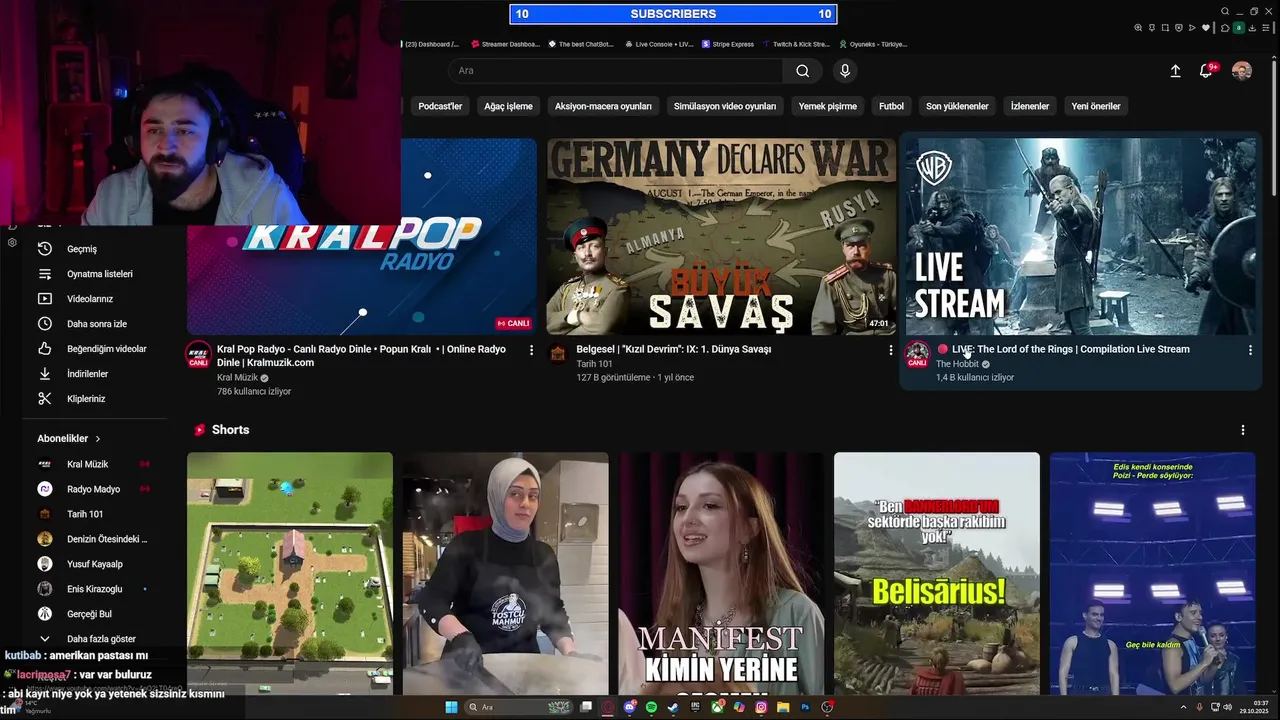Show hidden icons in the system tray
Image resolution: width=1280 pixels, height=720 pixels.
(x=1184, y=707)
